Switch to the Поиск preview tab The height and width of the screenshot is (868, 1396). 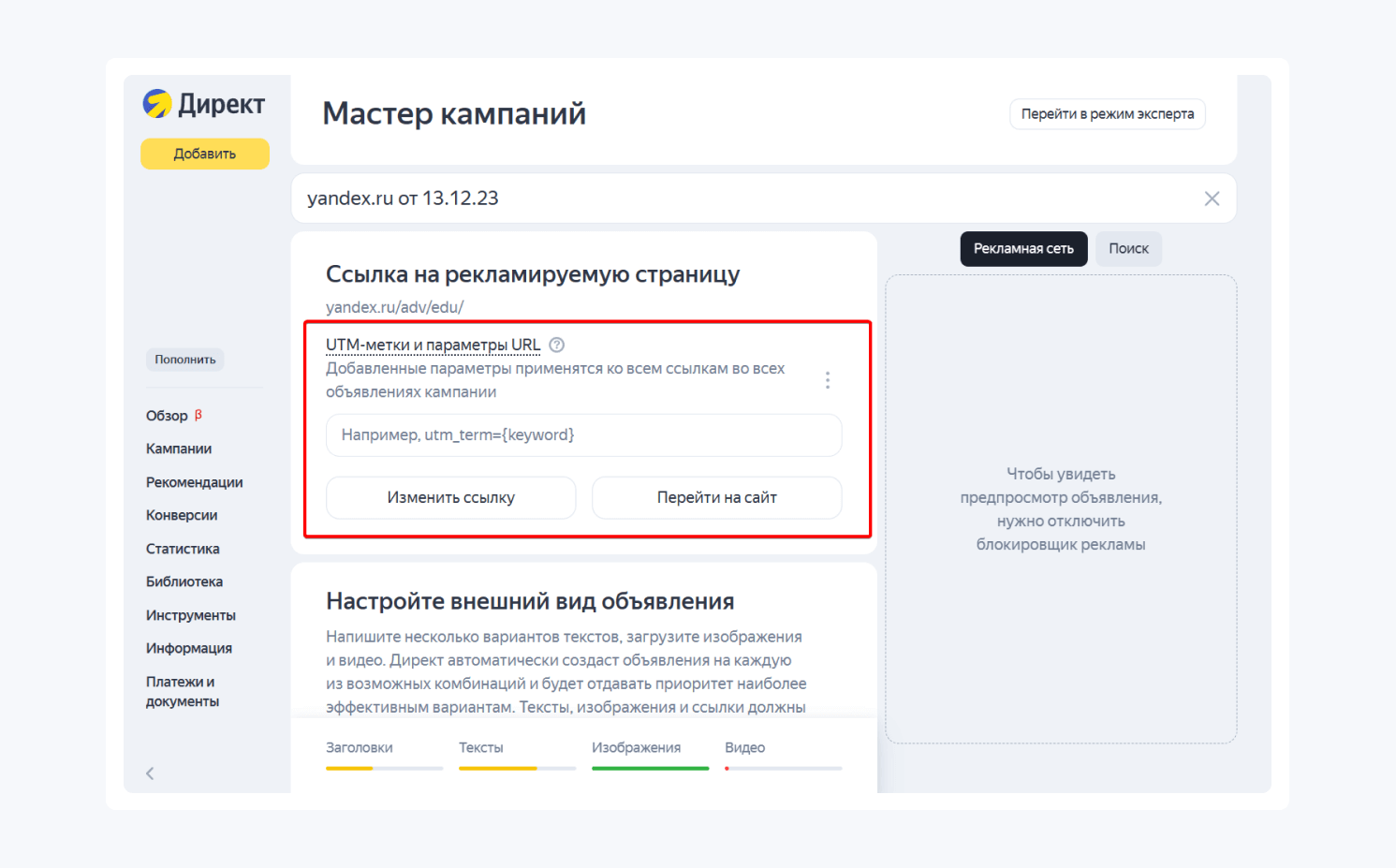[1128, 249]
